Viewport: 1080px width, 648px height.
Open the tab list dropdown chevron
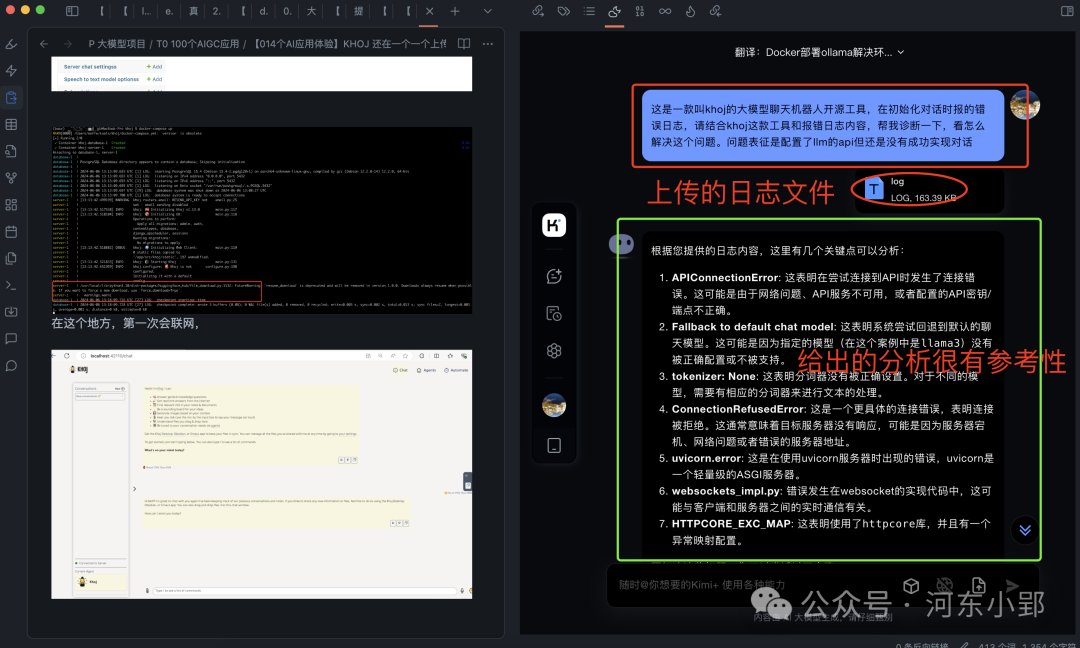(x=488, y=11)
